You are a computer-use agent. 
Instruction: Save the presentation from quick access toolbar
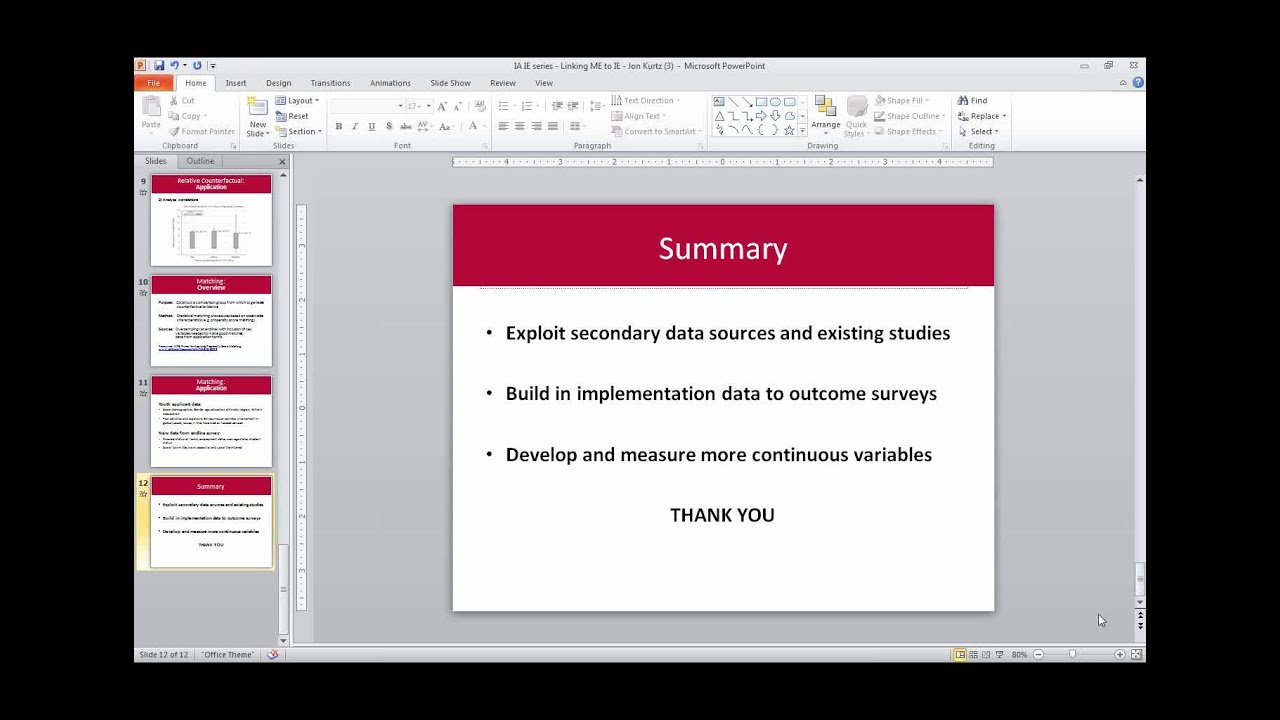coord(159,66)
